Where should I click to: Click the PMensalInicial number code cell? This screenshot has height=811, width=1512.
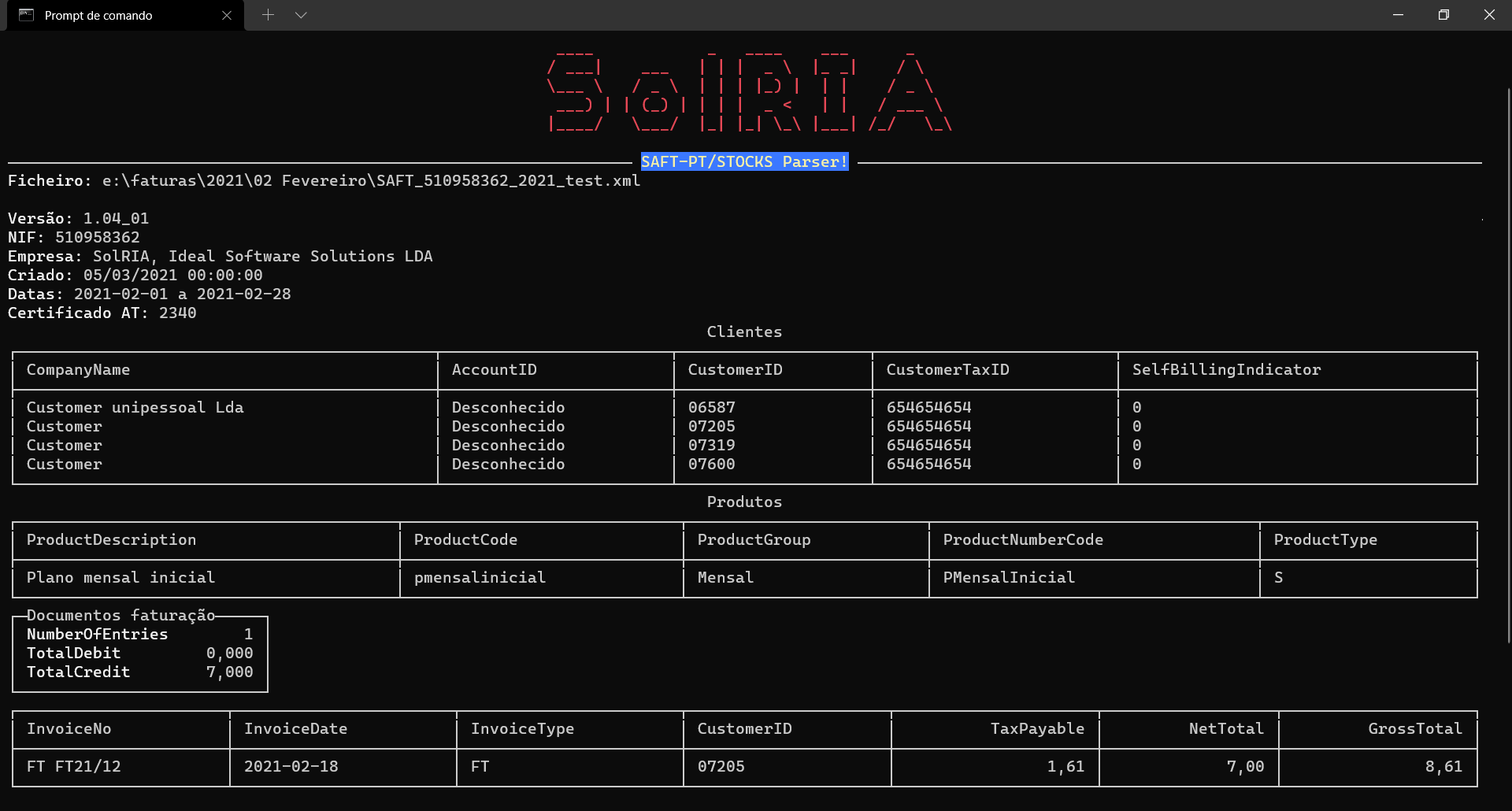(1009, 577)
